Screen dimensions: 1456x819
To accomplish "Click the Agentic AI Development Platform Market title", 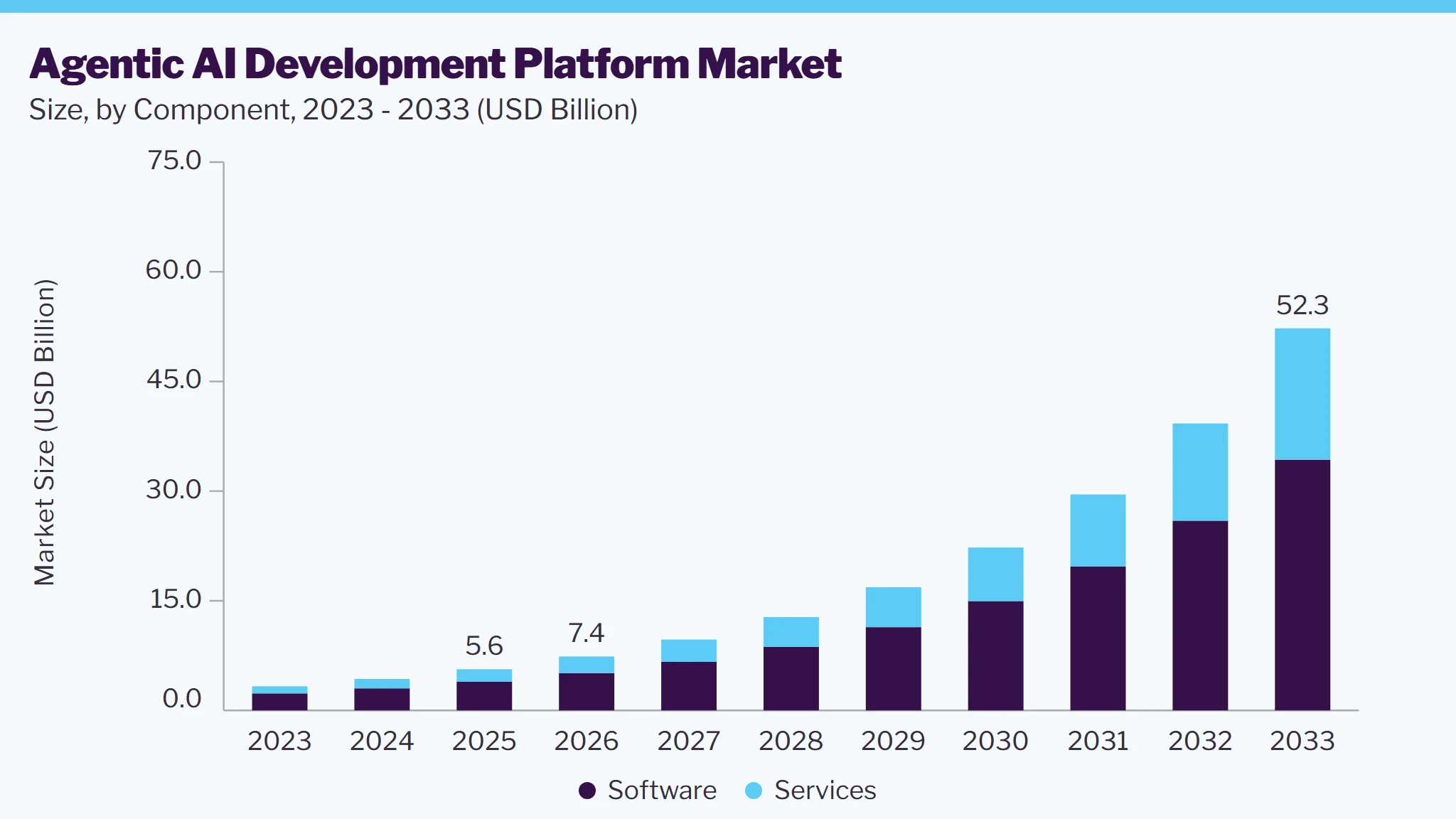I will [435, 65].
